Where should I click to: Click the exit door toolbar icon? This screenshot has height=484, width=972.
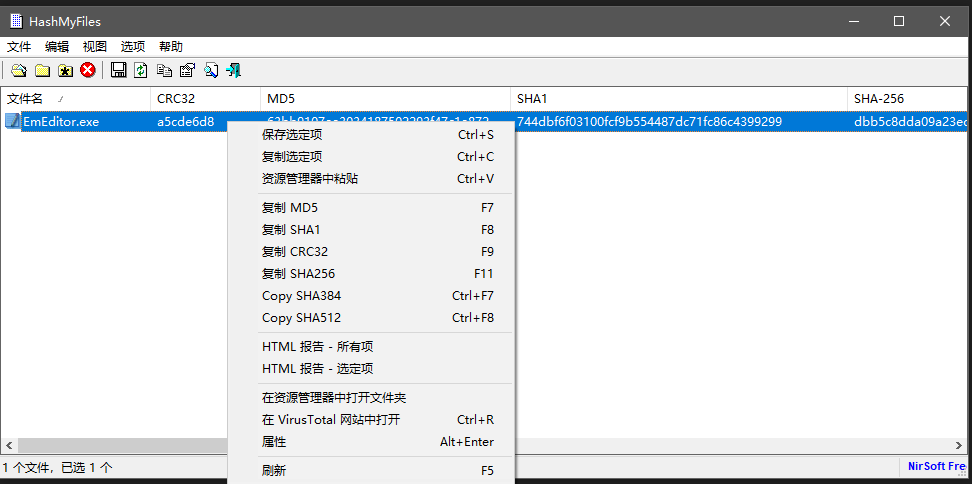coord(234,70)
